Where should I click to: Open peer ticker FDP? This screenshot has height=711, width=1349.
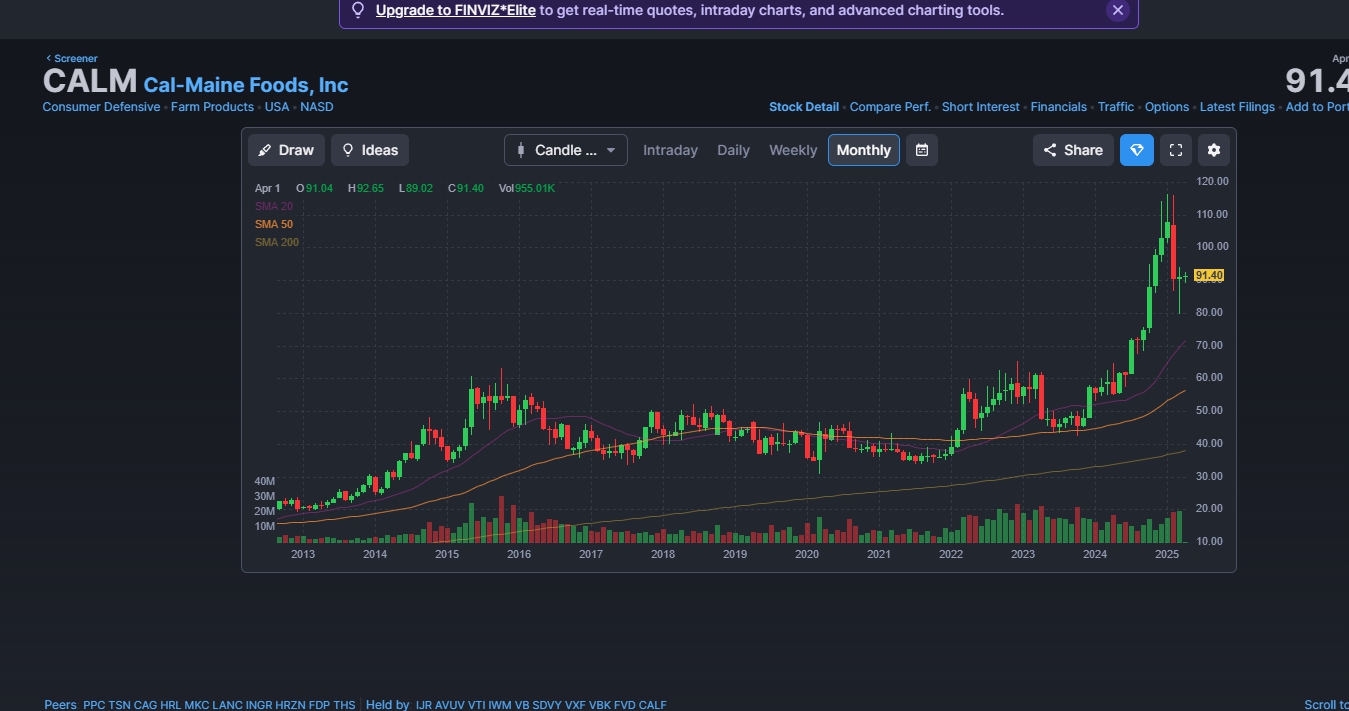click(x=320, y=705)
